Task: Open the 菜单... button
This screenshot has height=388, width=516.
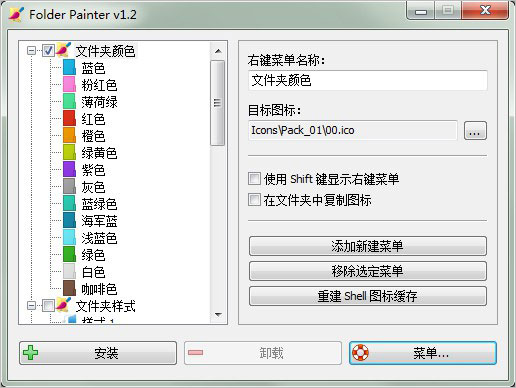Action: tap(423, 353)
